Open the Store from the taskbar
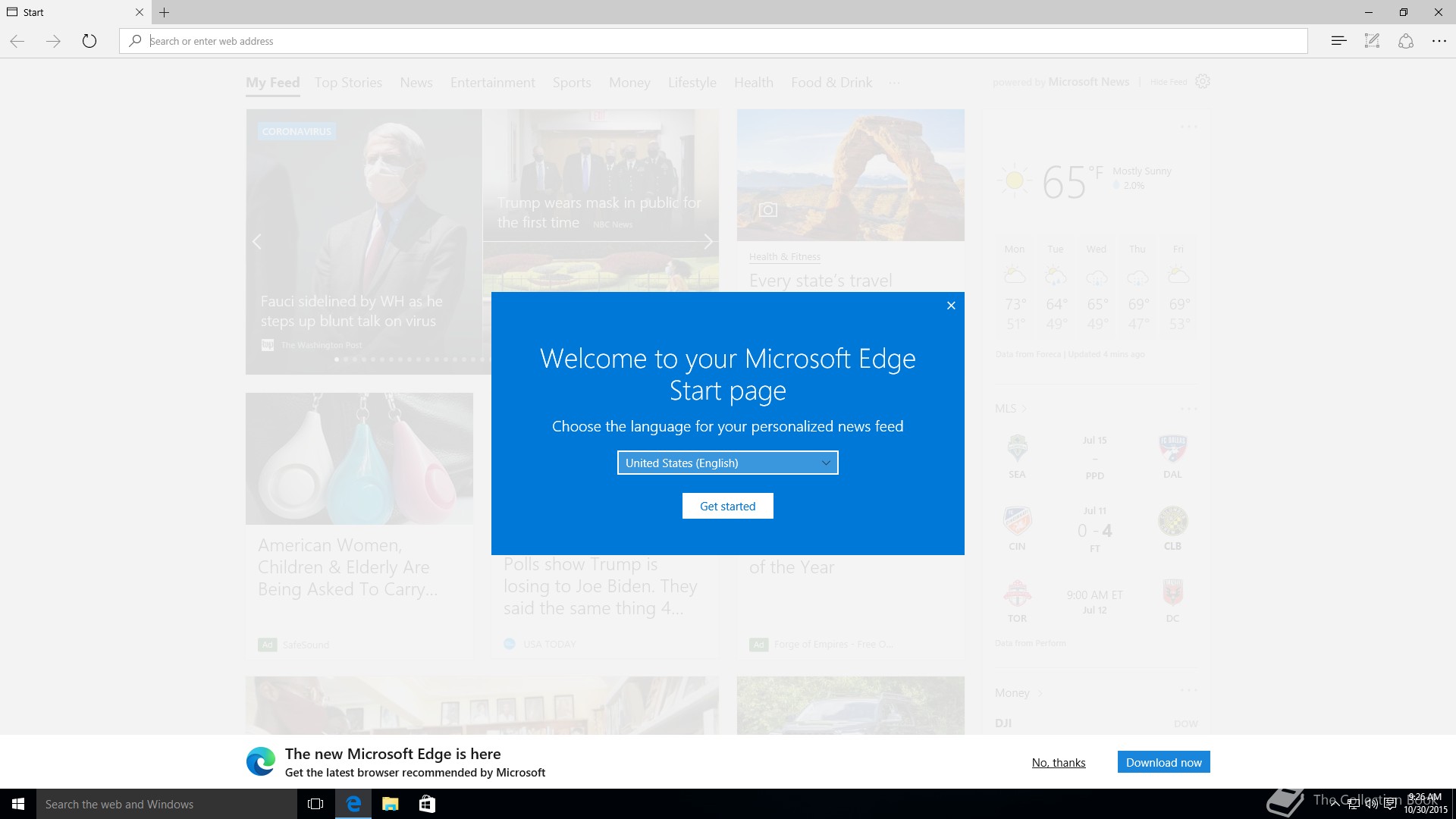This screenshot has height=819, width=1456. click(427, 804)
